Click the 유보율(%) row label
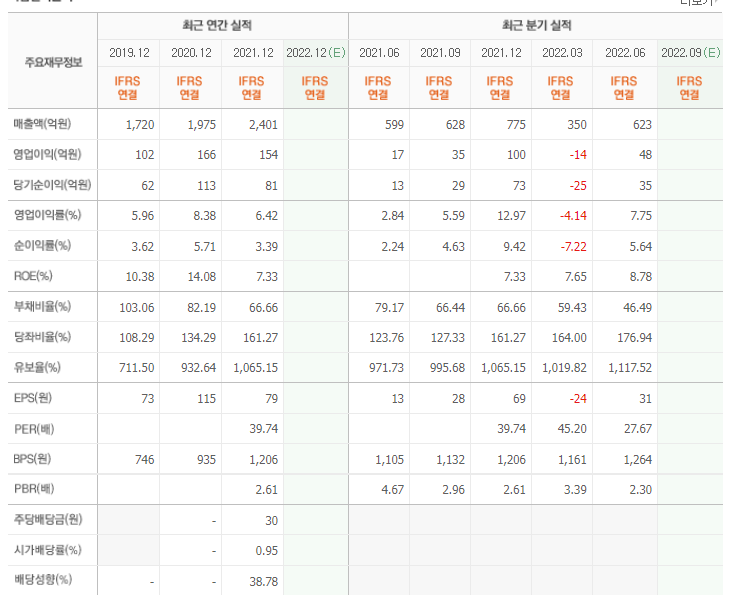The image size is (731, 595). click(37, 367)
